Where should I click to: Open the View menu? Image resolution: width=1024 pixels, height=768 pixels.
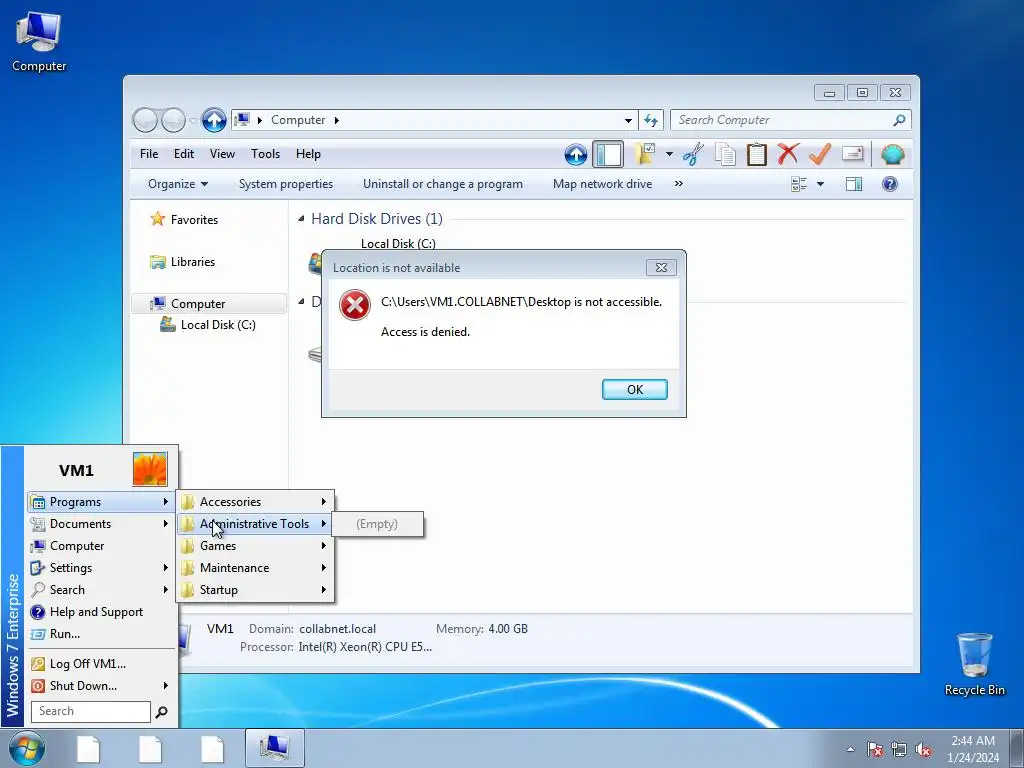click(222, 153)
